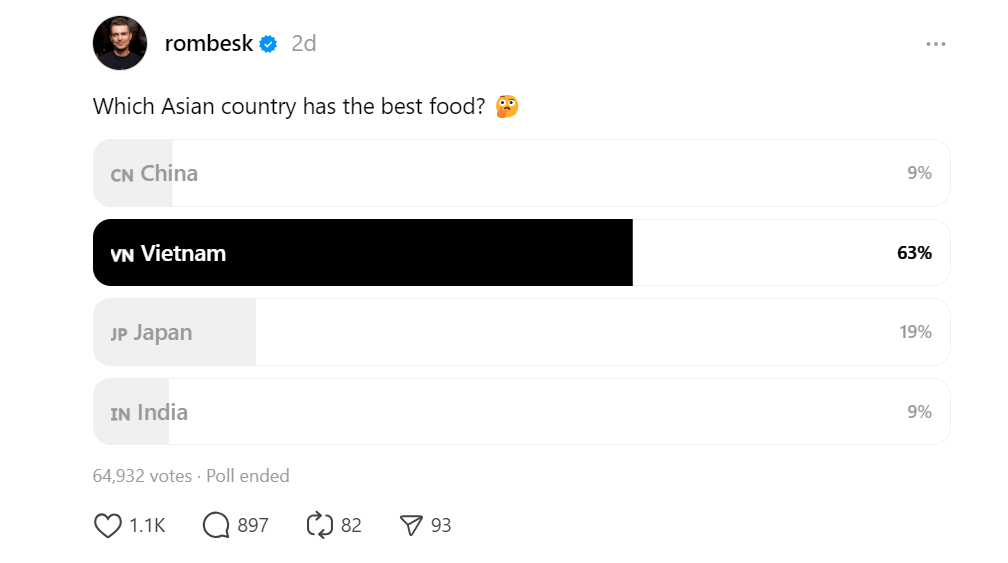Image resolution: width=1008 pixels, height=563 pixels.
Task: Click the 64,932 votes count text
Action: tap(142, 476)
